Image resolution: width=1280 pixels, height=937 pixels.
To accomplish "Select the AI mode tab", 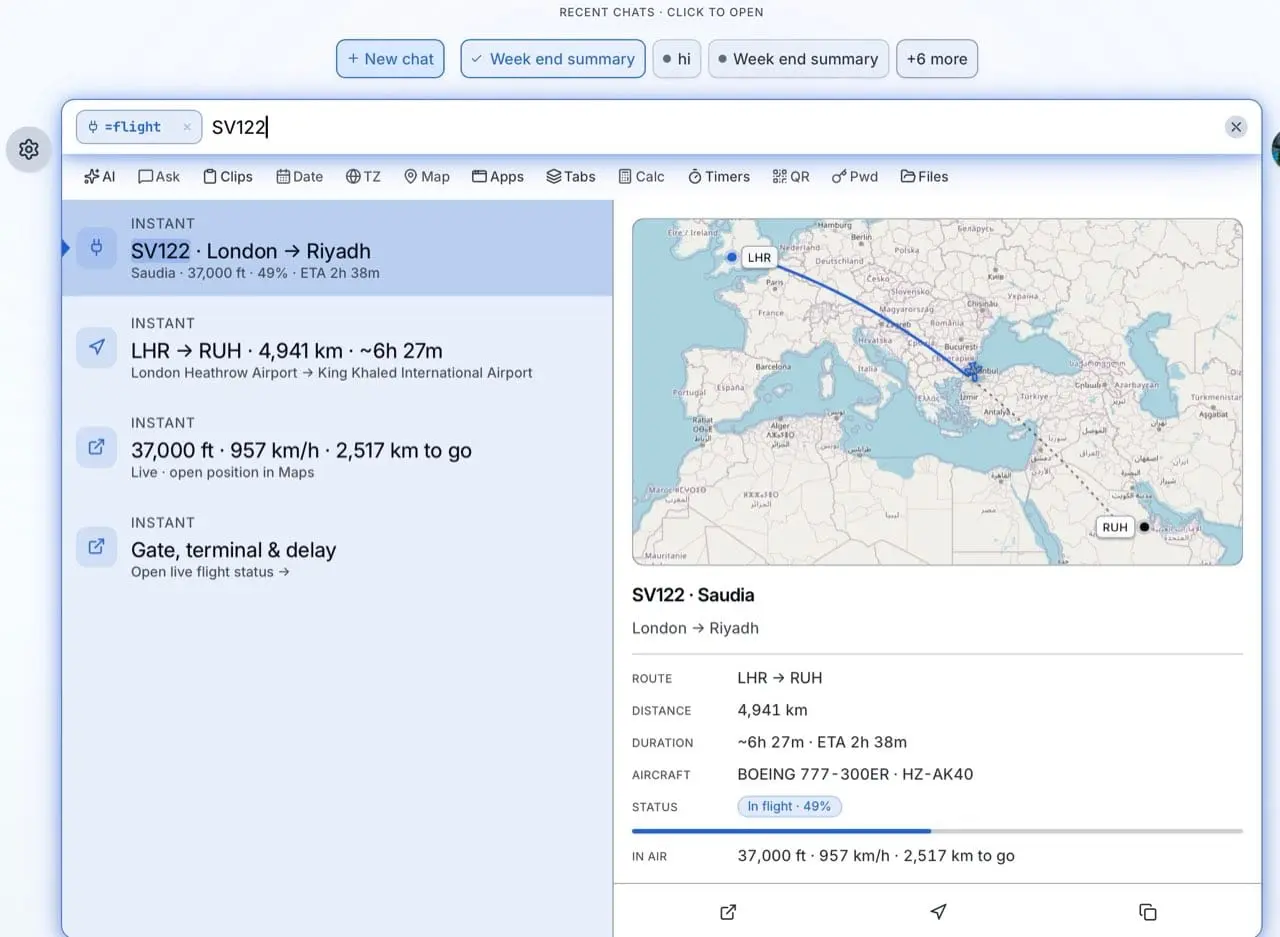I will pyautogui.click(x=100, y=176).
